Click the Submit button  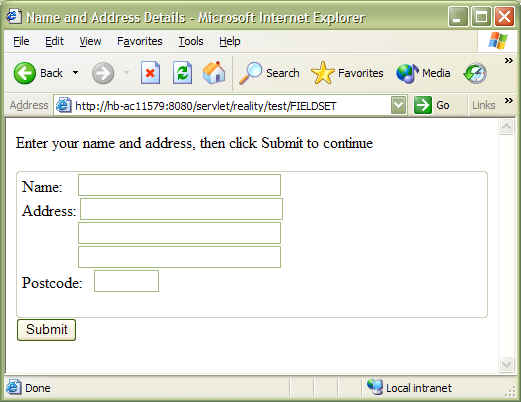(46, 330)
